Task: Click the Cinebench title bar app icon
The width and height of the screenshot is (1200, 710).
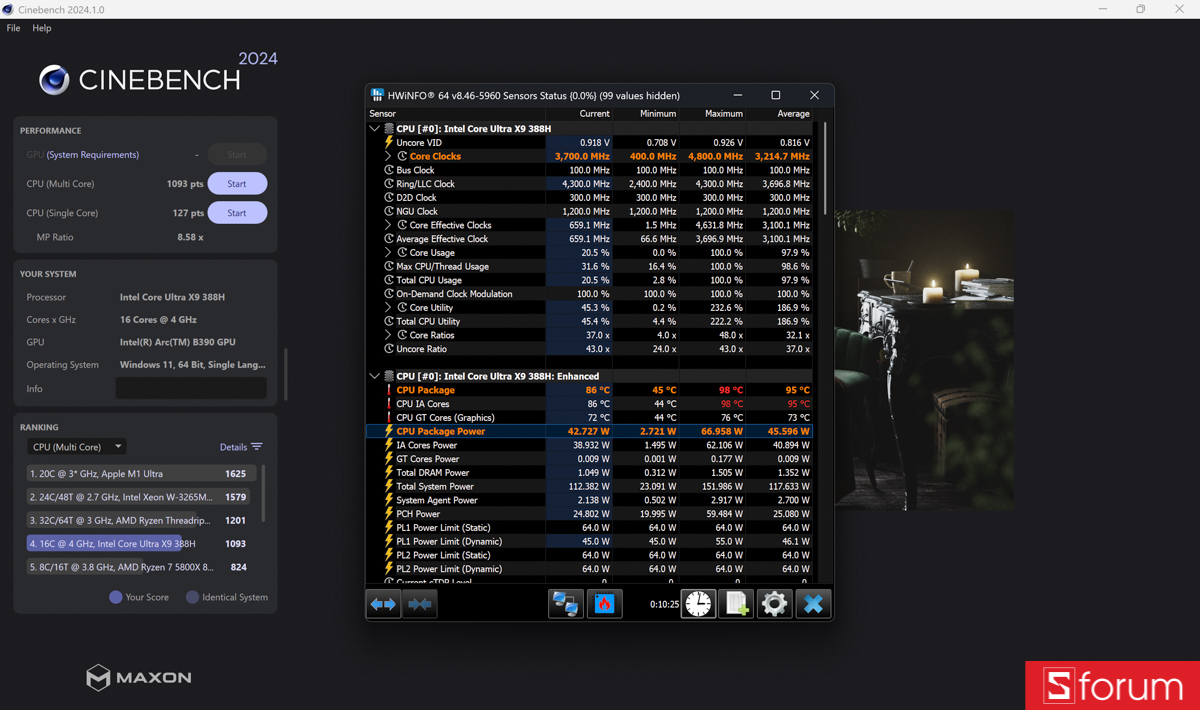Action: [8, 9]
